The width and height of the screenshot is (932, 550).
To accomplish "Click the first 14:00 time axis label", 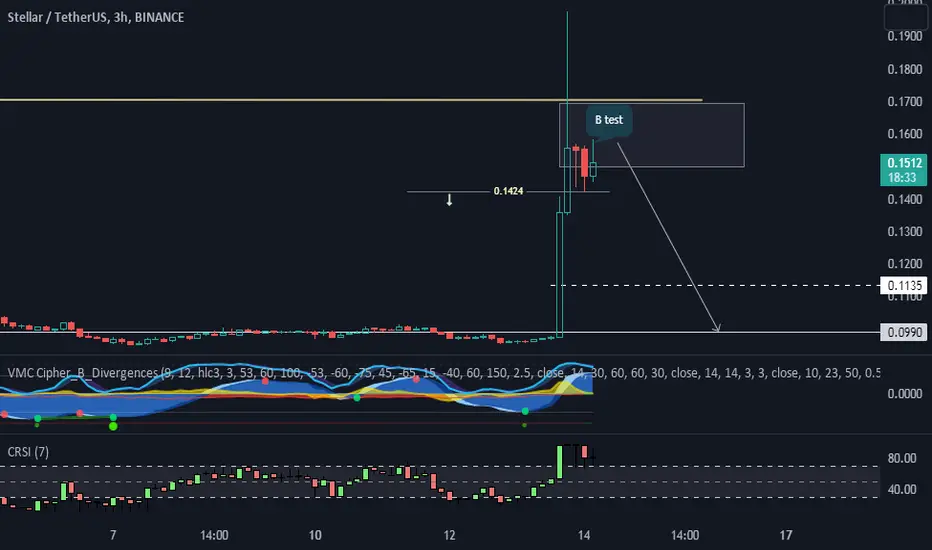I will click(214, 535).
